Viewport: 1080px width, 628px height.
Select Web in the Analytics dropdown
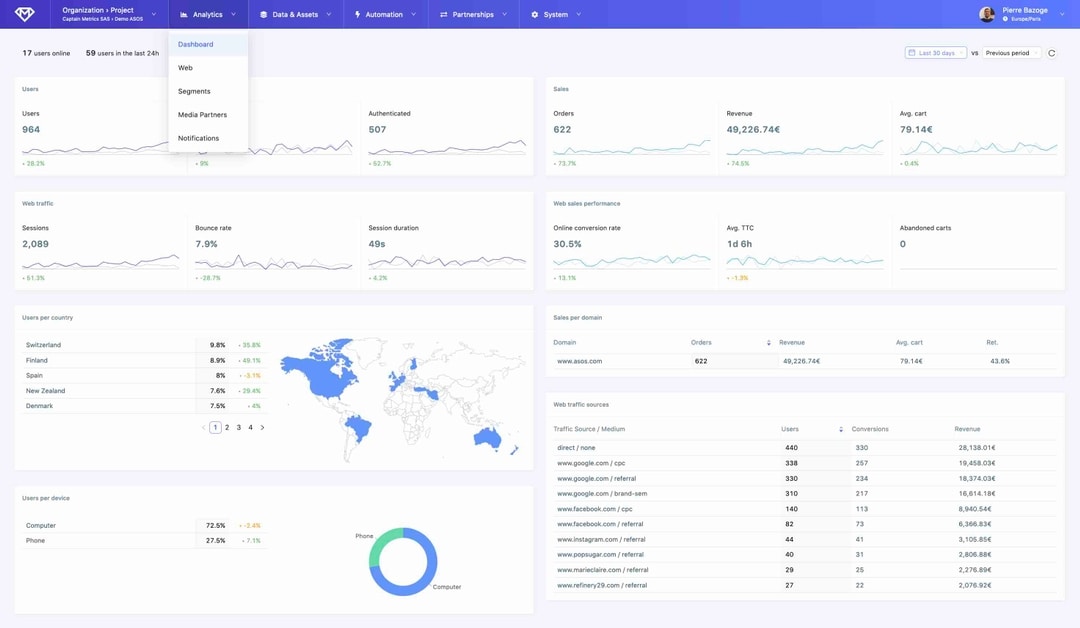186,68
